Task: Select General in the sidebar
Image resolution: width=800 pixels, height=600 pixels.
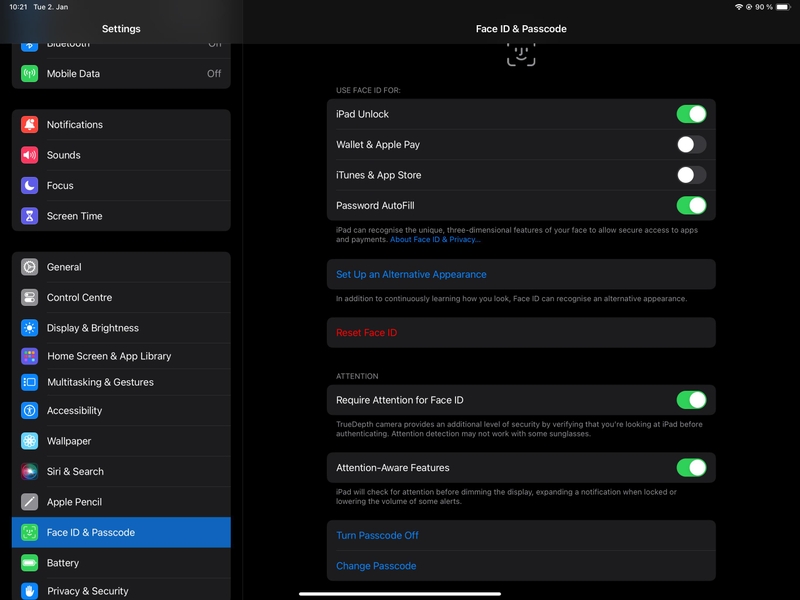Action: tap(121, 267)
